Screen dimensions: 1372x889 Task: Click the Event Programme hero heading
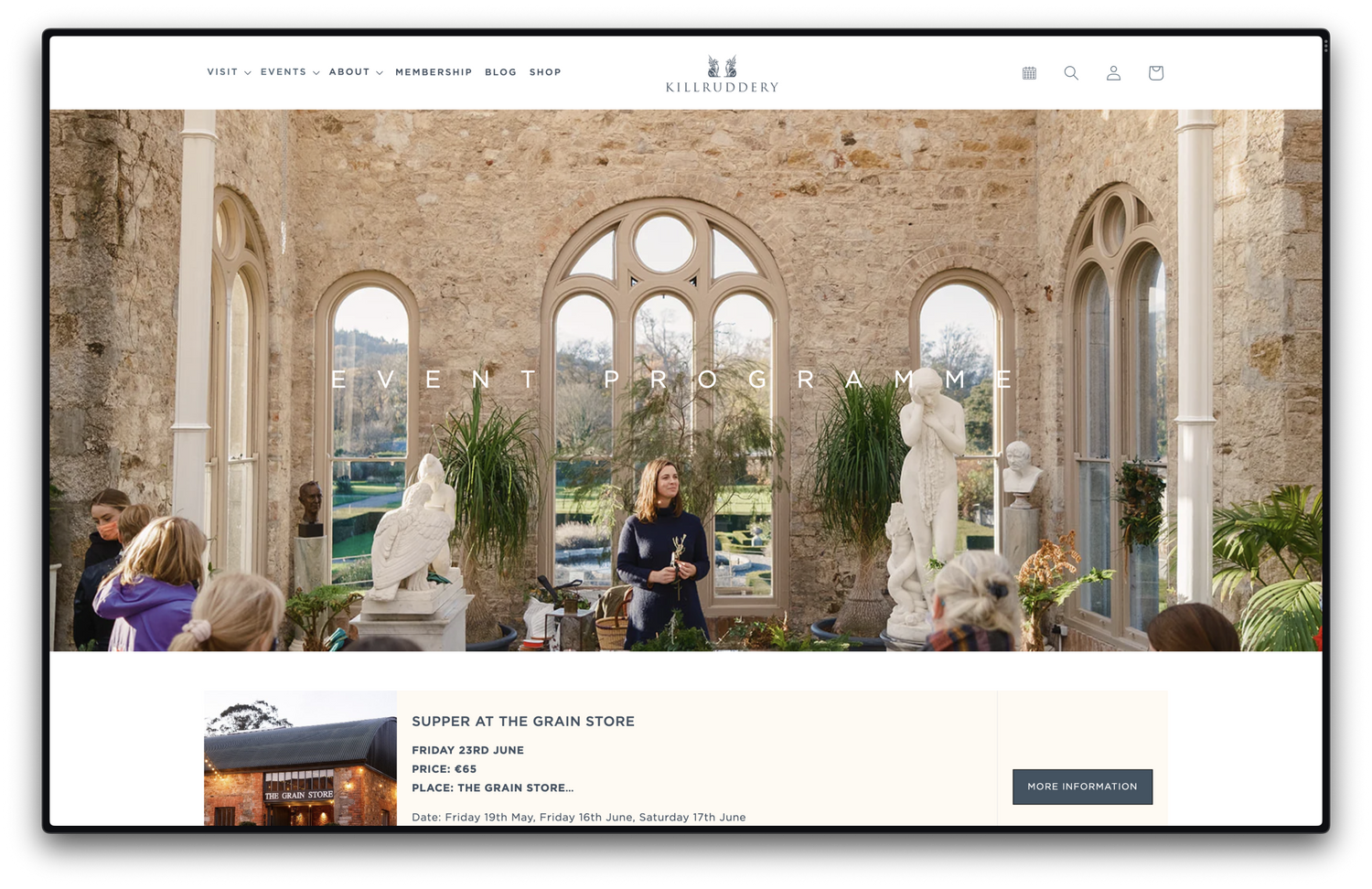672,380
